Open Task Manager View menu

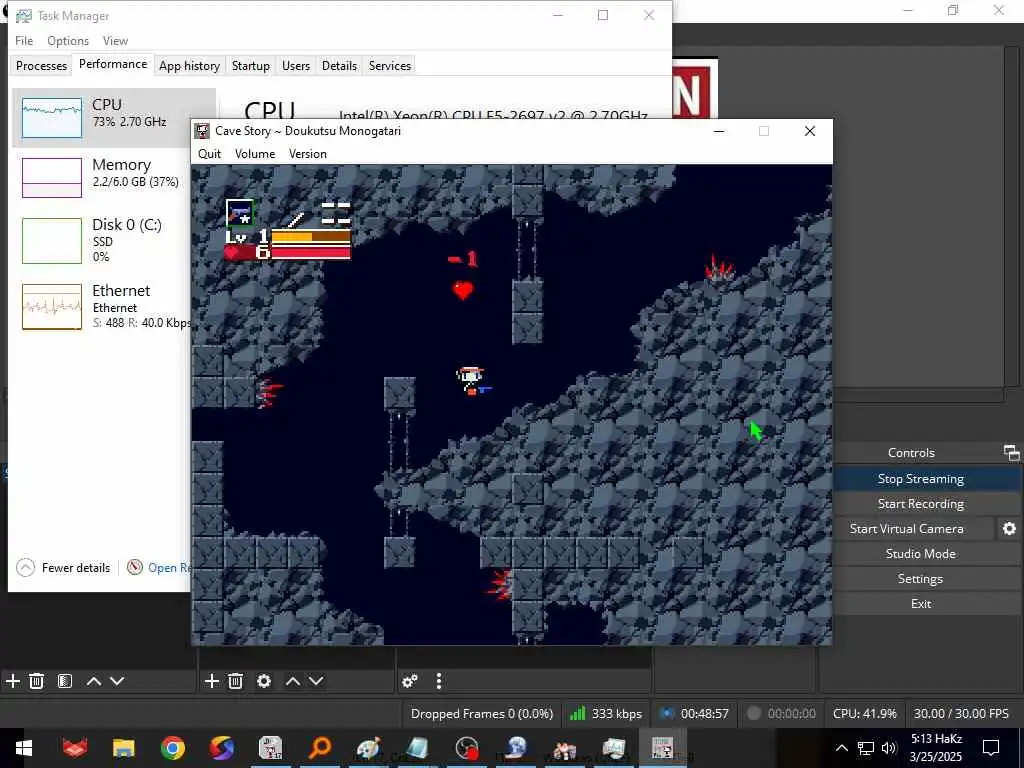pyautogui.click(x=115, y=40)
